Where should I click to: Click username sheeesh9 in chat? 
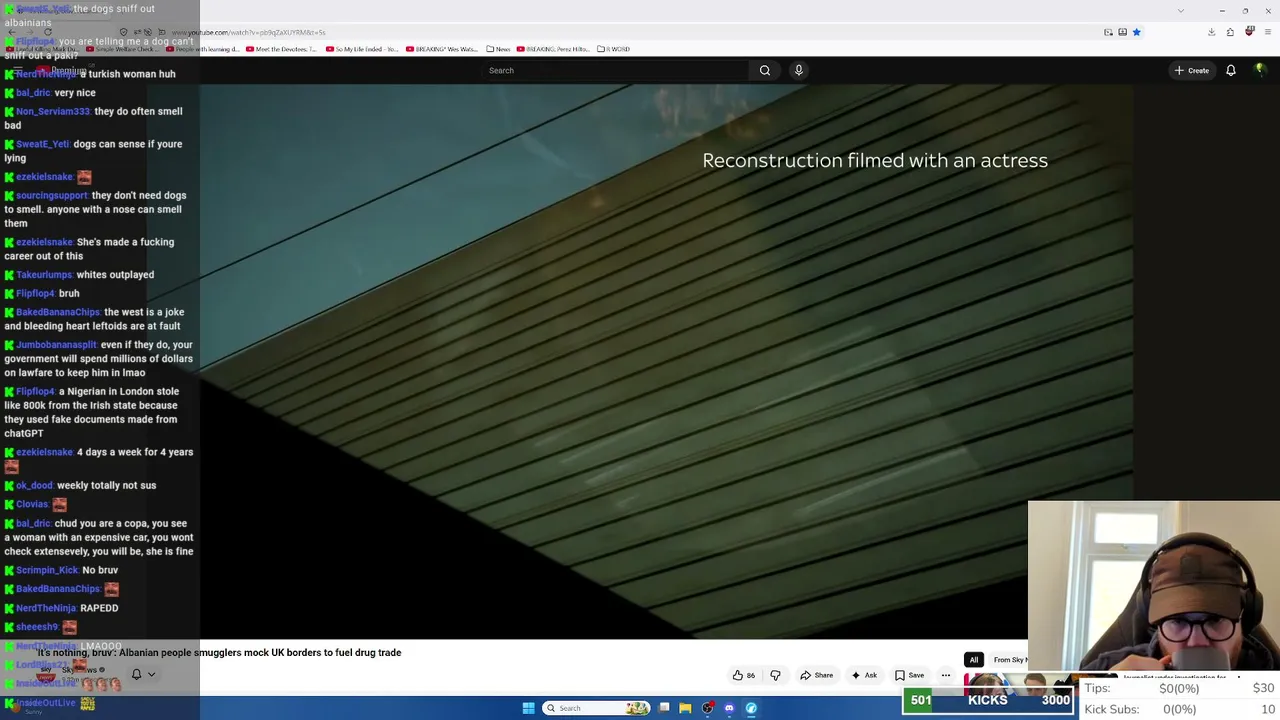click(37, 627)
